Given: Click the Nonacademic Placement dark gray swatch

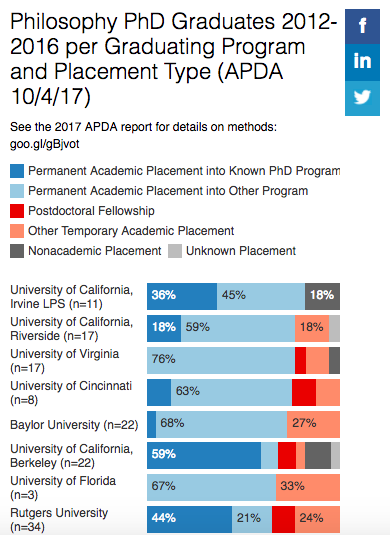Looking at the screenshot, I should coord(17,251).
